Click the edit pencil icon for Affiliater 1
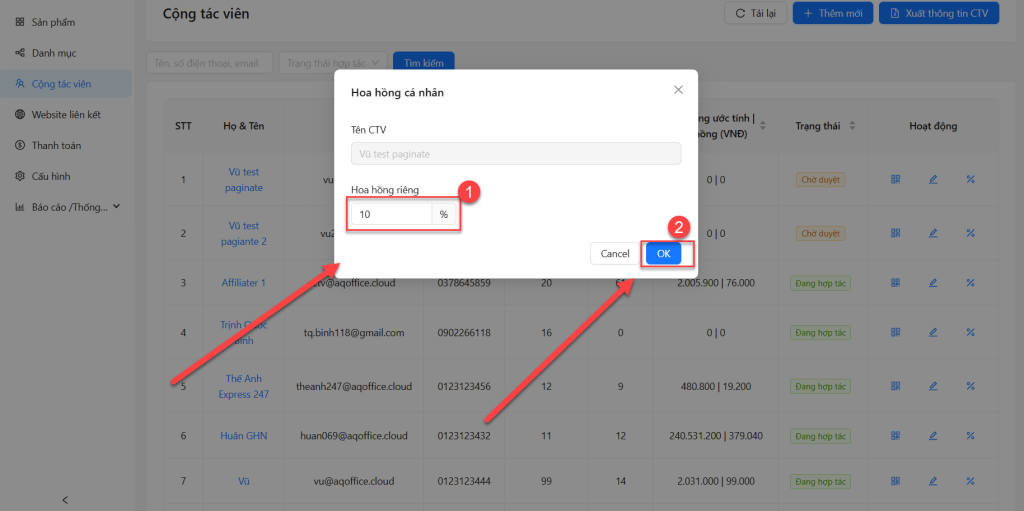Image resolution: width=1024 pixels, height=511 pixels. tap(933, 283)
